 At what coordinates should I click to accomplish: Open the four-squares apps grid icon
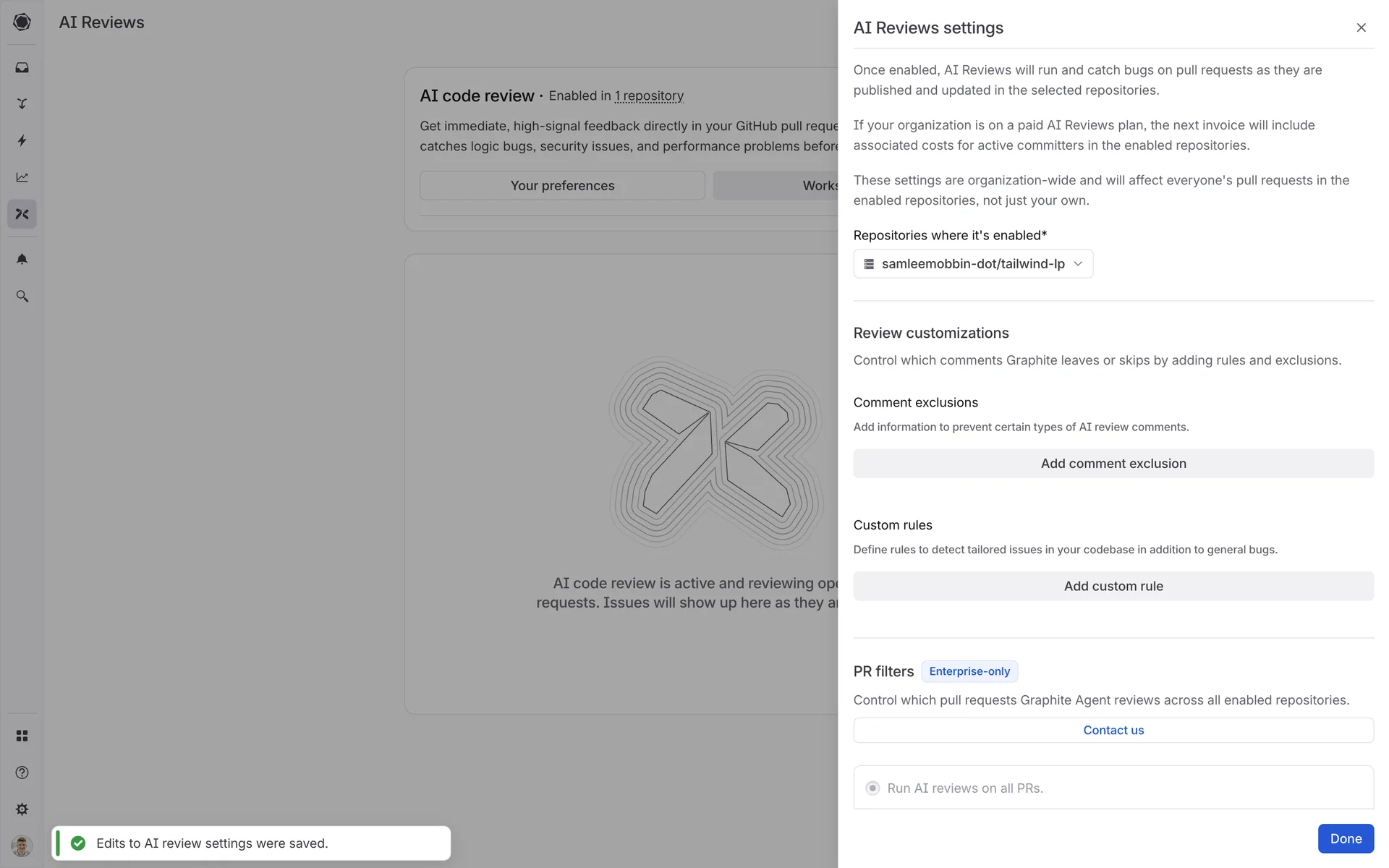point(22,736)
